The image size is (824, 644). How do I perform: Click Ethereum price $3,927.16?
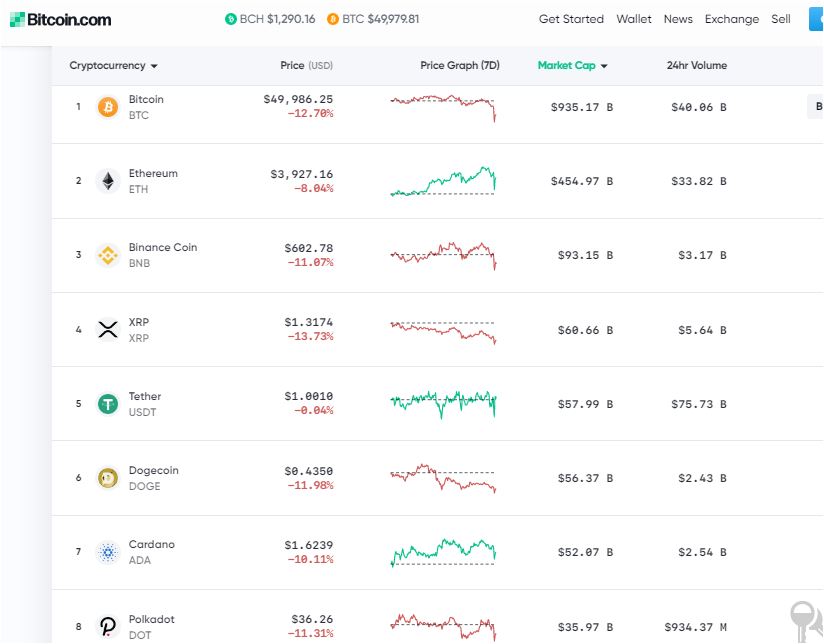click(302, 174)
